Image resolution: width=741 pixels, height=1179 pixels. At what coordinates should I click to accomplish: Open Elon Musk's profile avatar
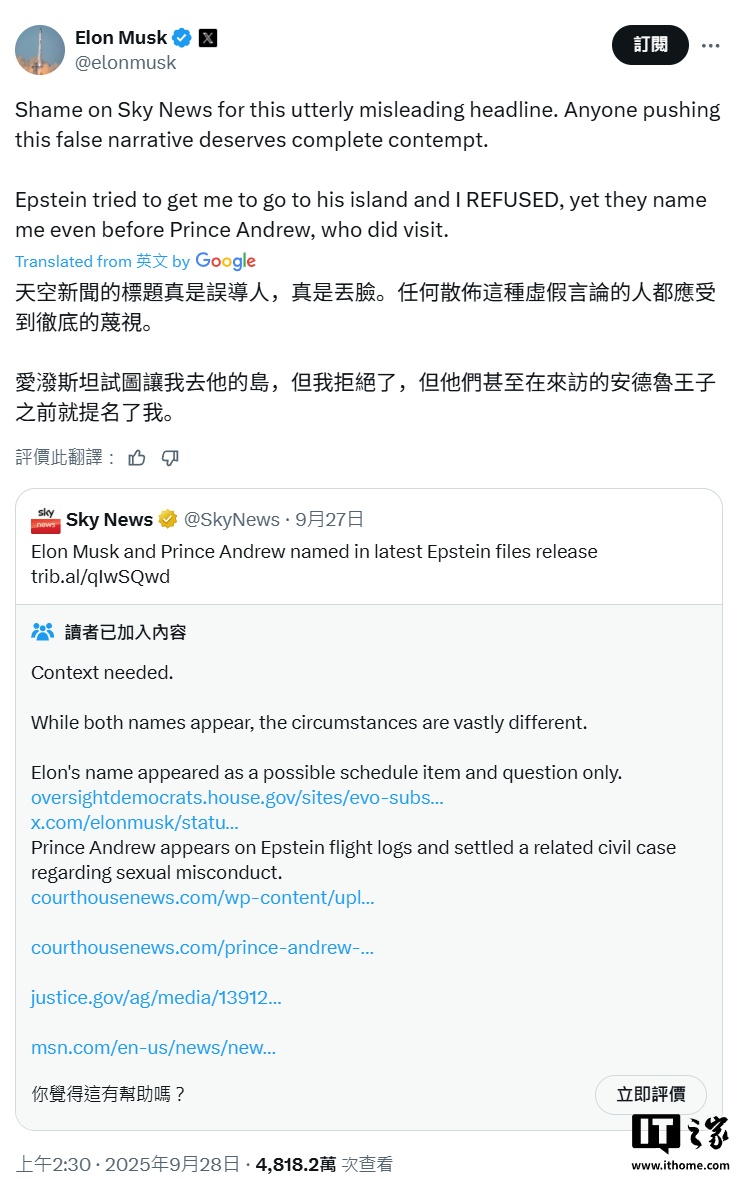pyautogui.click(x=40, y=50)
